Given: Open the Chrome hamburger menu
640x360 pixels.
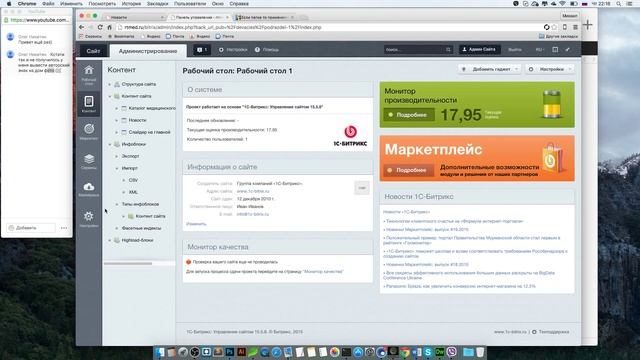Looking at the screenshot, I should coord(575,27).
